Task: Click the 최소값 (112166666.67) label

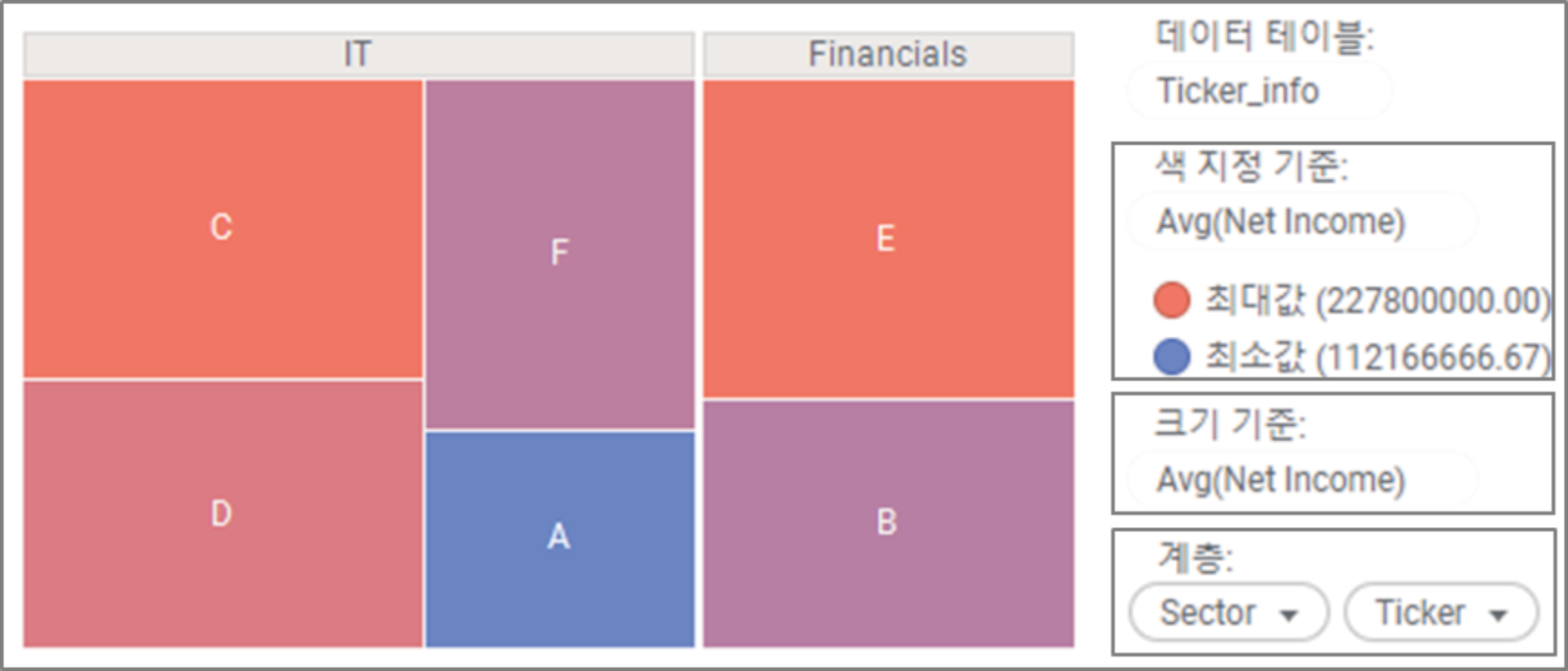Action: coord(1378,357)
